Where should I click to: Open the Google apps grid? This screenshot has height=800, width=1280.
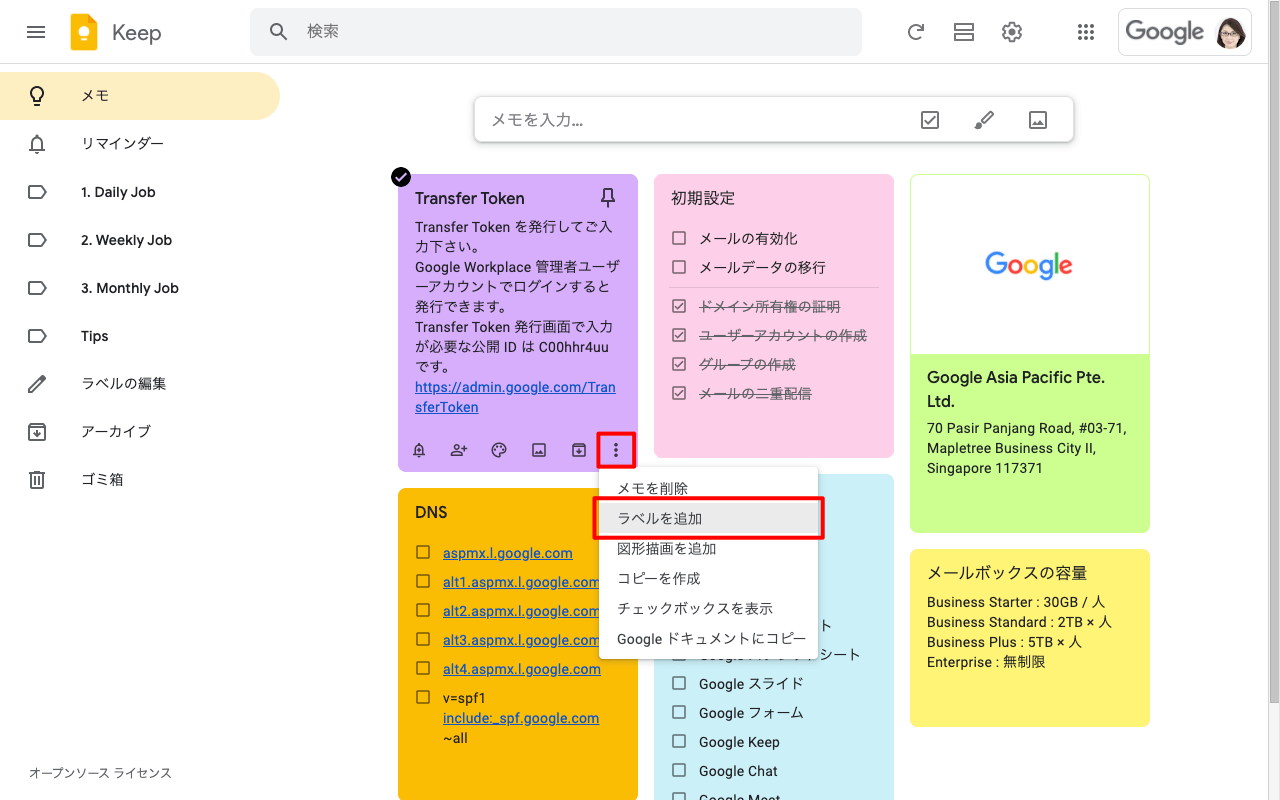pyautogui.click(x=1086, y=32)
